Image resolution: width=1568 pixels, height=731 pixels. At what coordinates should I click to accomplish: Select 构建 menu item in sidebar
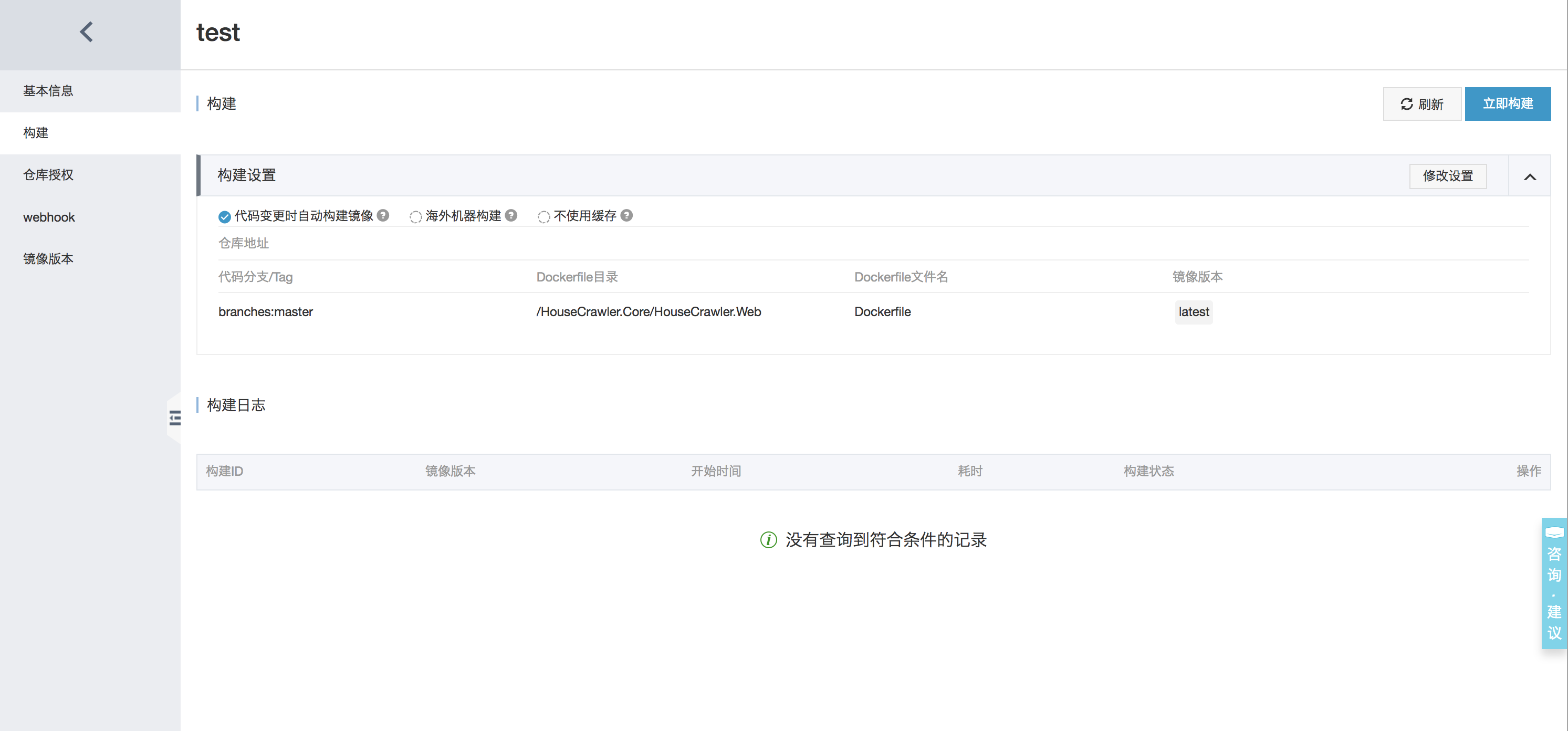(x=35, y=132)
